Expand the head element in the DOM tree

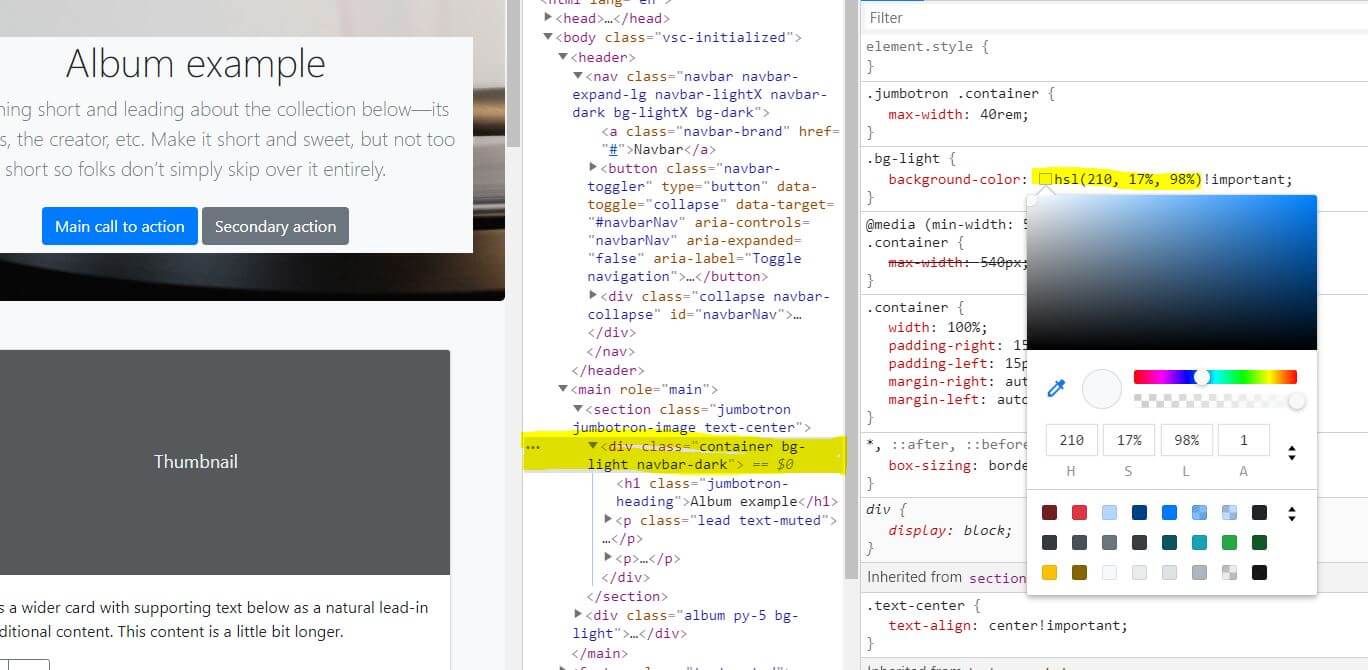pyautogui.click(x=547, y=16)
